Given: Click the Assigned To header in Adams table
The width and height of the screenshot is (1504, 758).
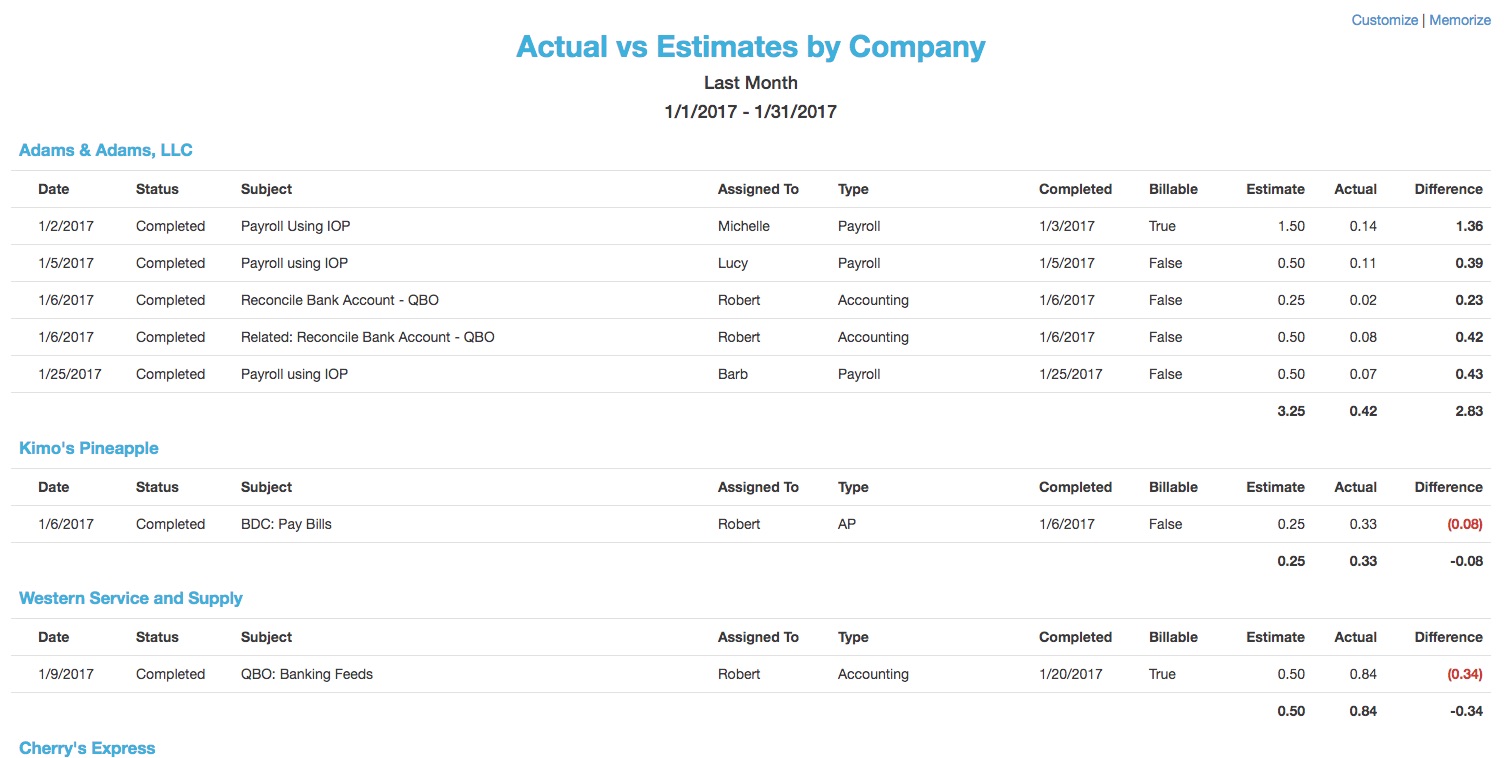Looking at the screenshot, I should pos(758,189).
